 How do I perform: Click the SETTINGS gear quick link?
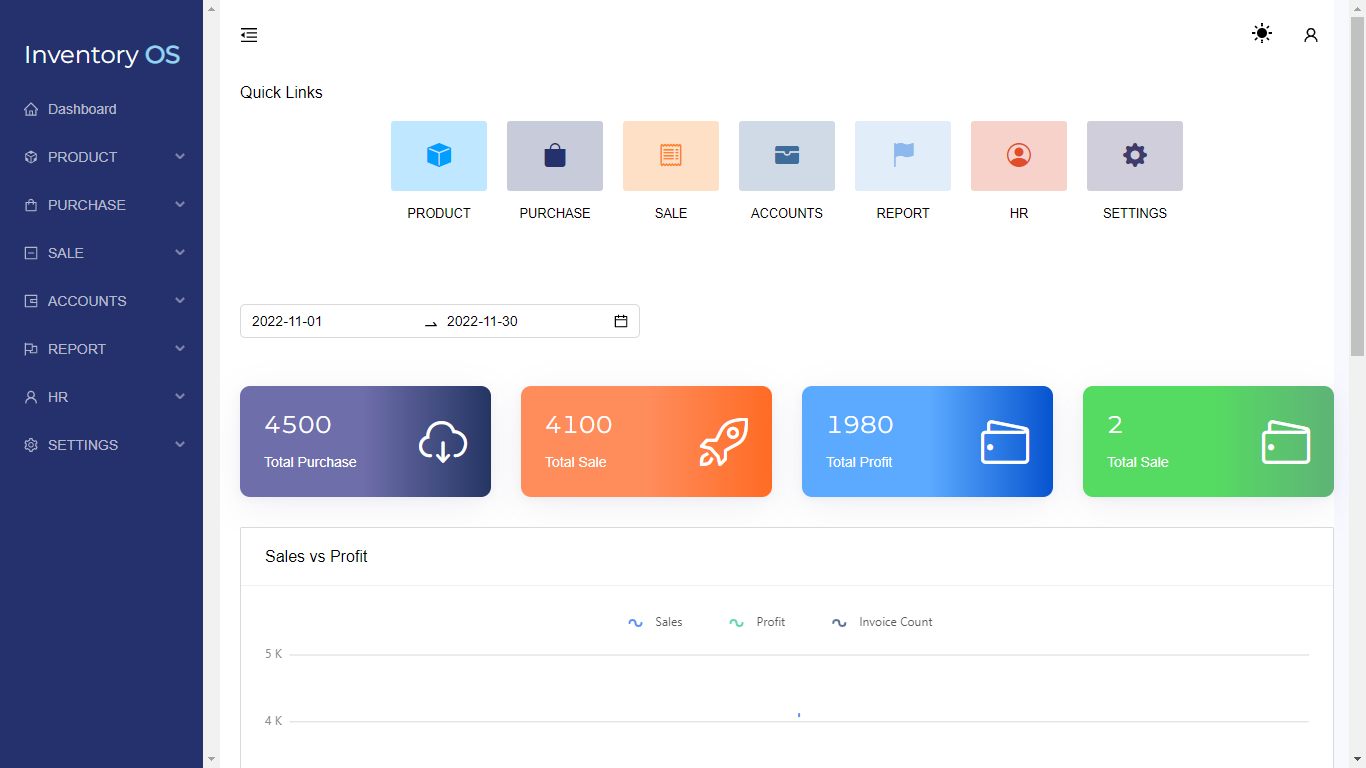[1134, 156]
